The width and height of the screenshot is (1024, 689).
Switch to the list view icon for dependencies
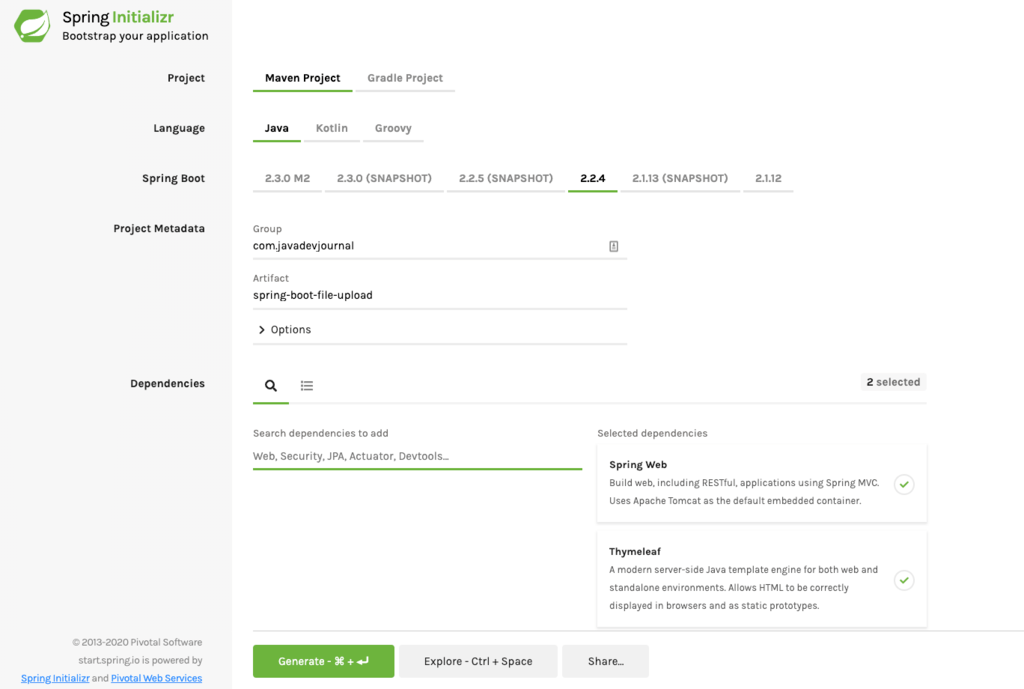coord(306,385)
